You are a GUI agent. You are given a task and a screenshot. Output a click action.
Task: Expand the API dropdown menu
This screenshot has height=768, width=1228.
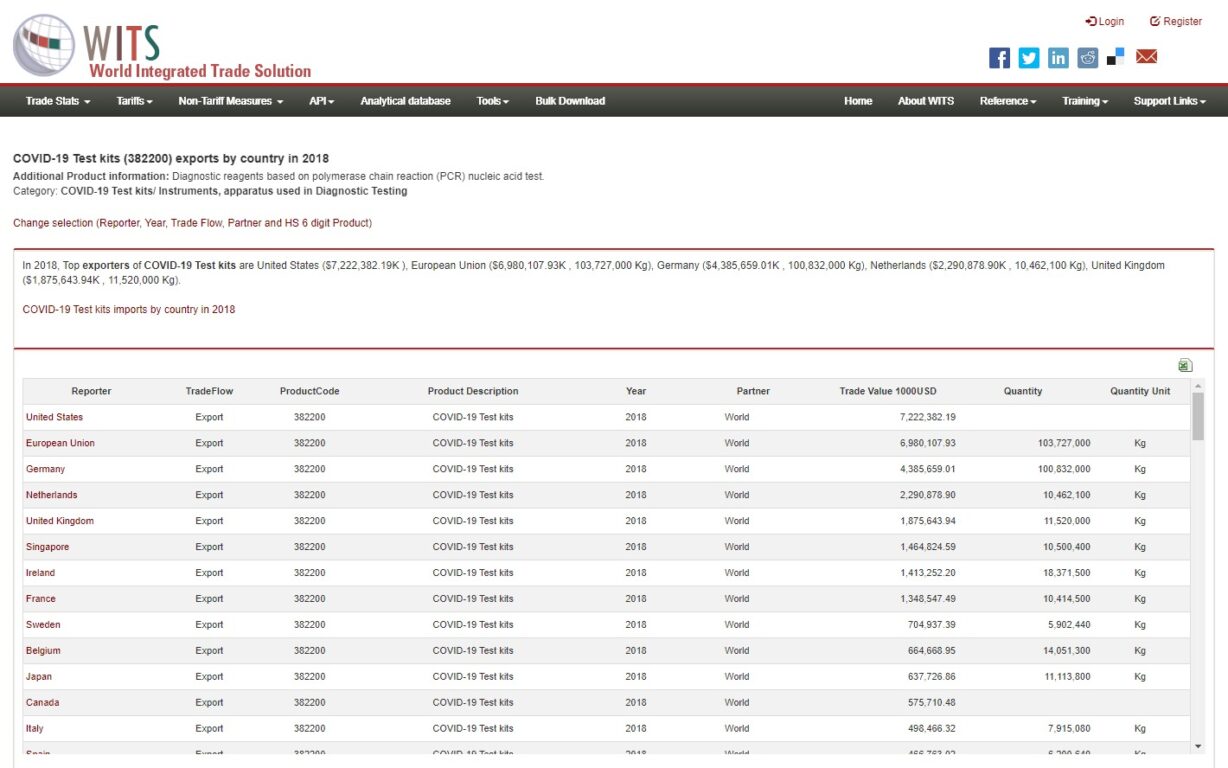coord(321,101)
